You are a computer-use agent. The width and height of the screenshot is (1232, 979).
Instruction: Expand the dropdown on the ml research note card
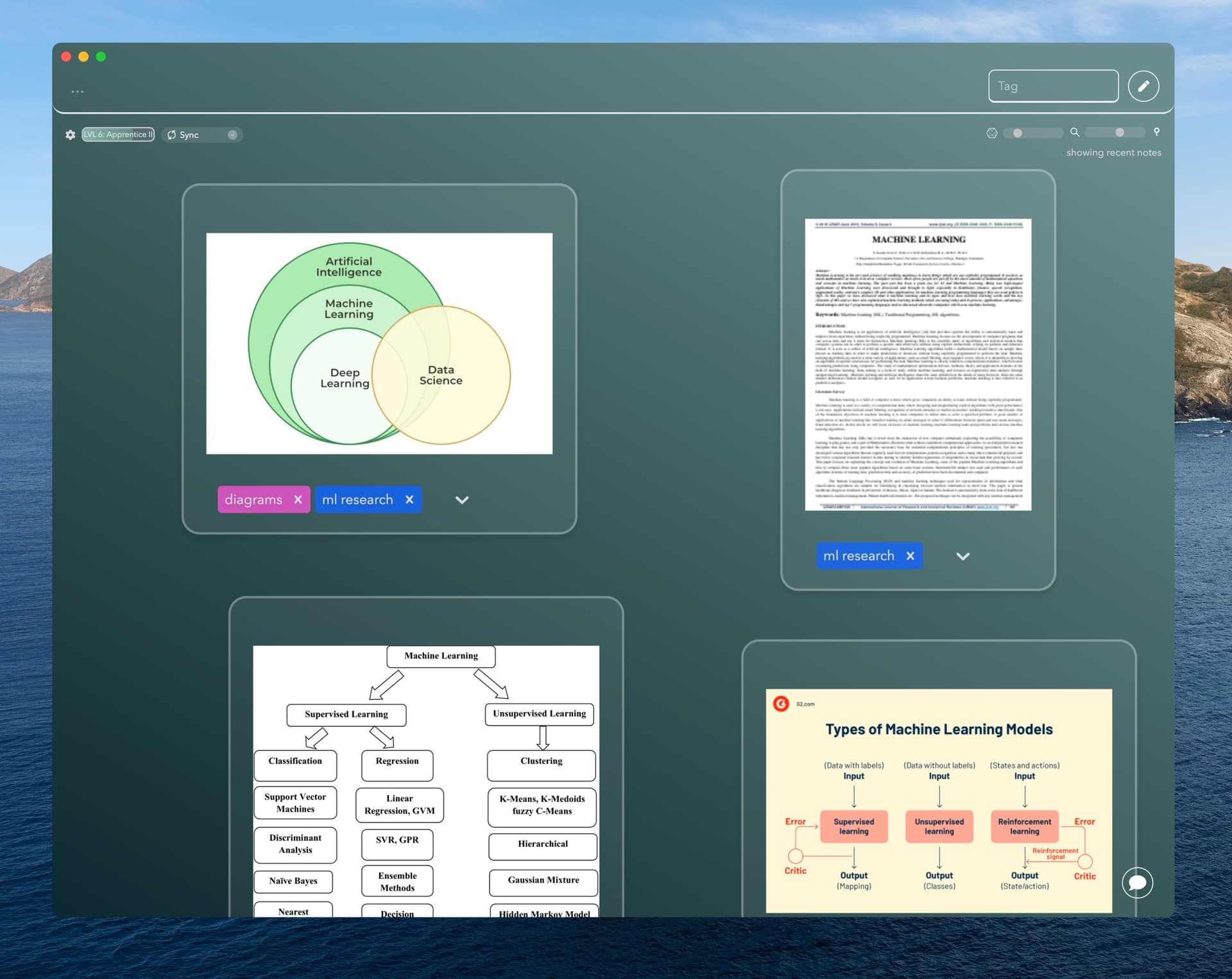coord(960,555)
